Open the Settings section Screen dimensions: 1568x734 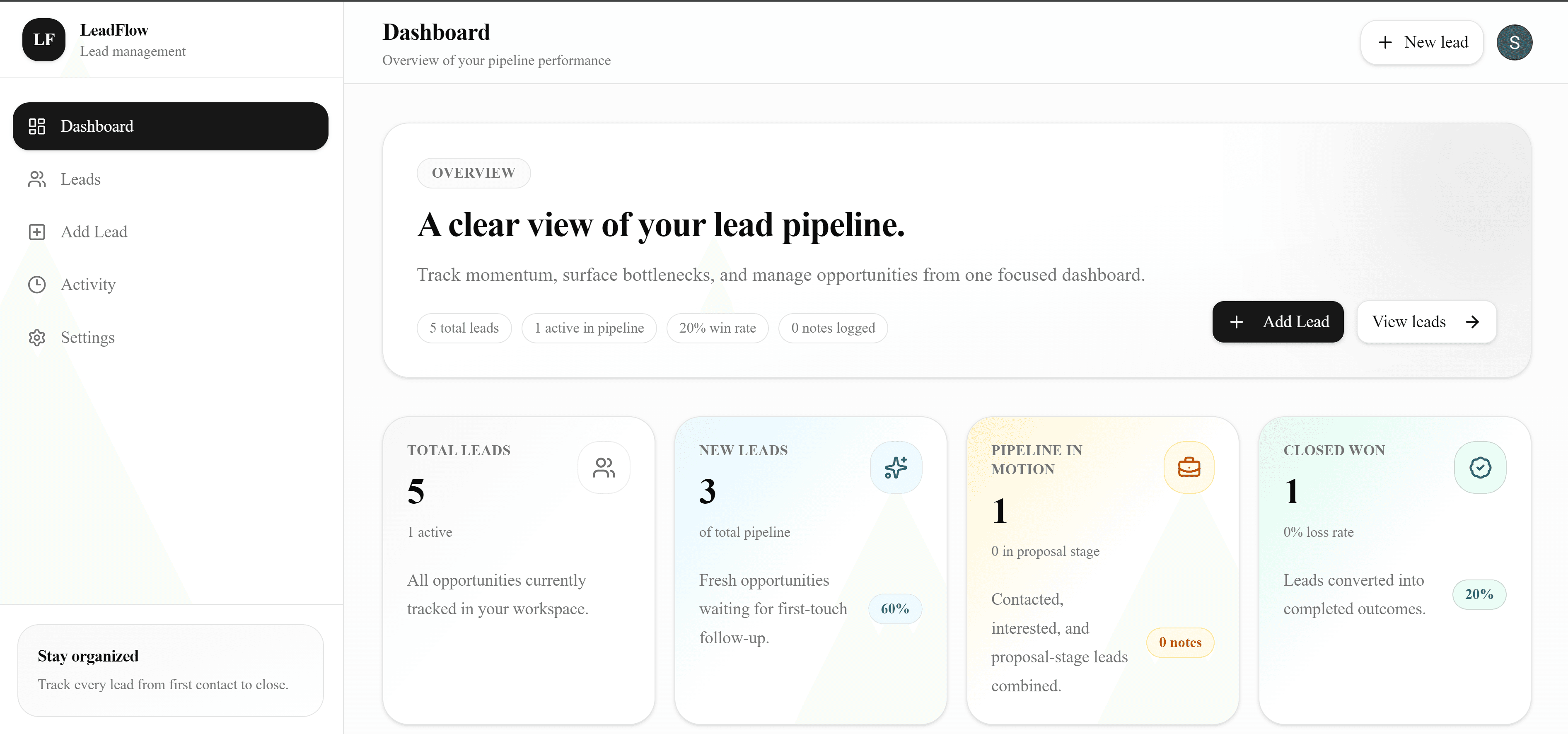[x=170, y=338]
